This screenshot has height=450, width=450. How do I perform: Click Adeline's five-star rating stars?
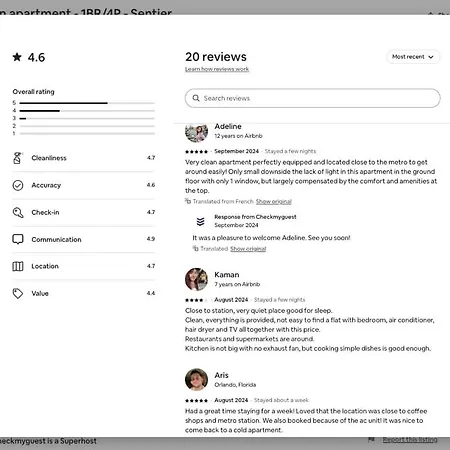click(x=196, y=152)
